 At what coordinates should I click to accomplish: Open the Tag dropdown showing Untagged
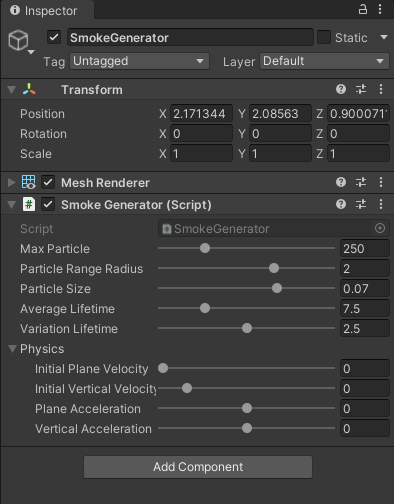tap(139, 61)
